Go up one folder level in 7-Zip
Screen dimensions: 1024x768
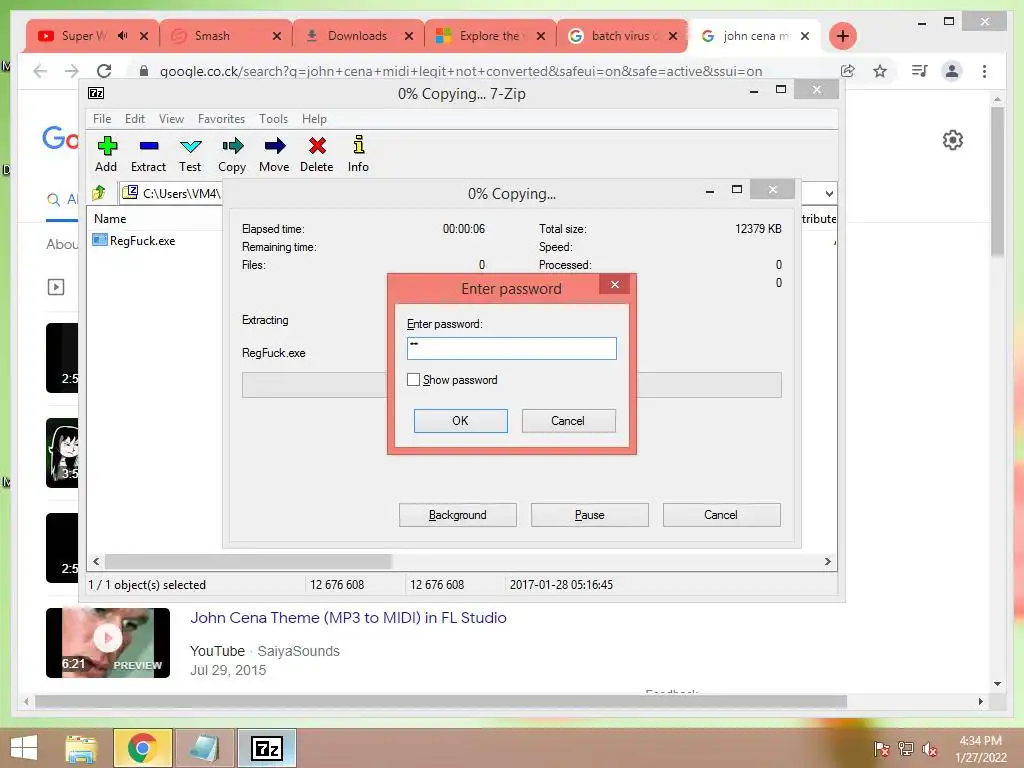(99, 193)
